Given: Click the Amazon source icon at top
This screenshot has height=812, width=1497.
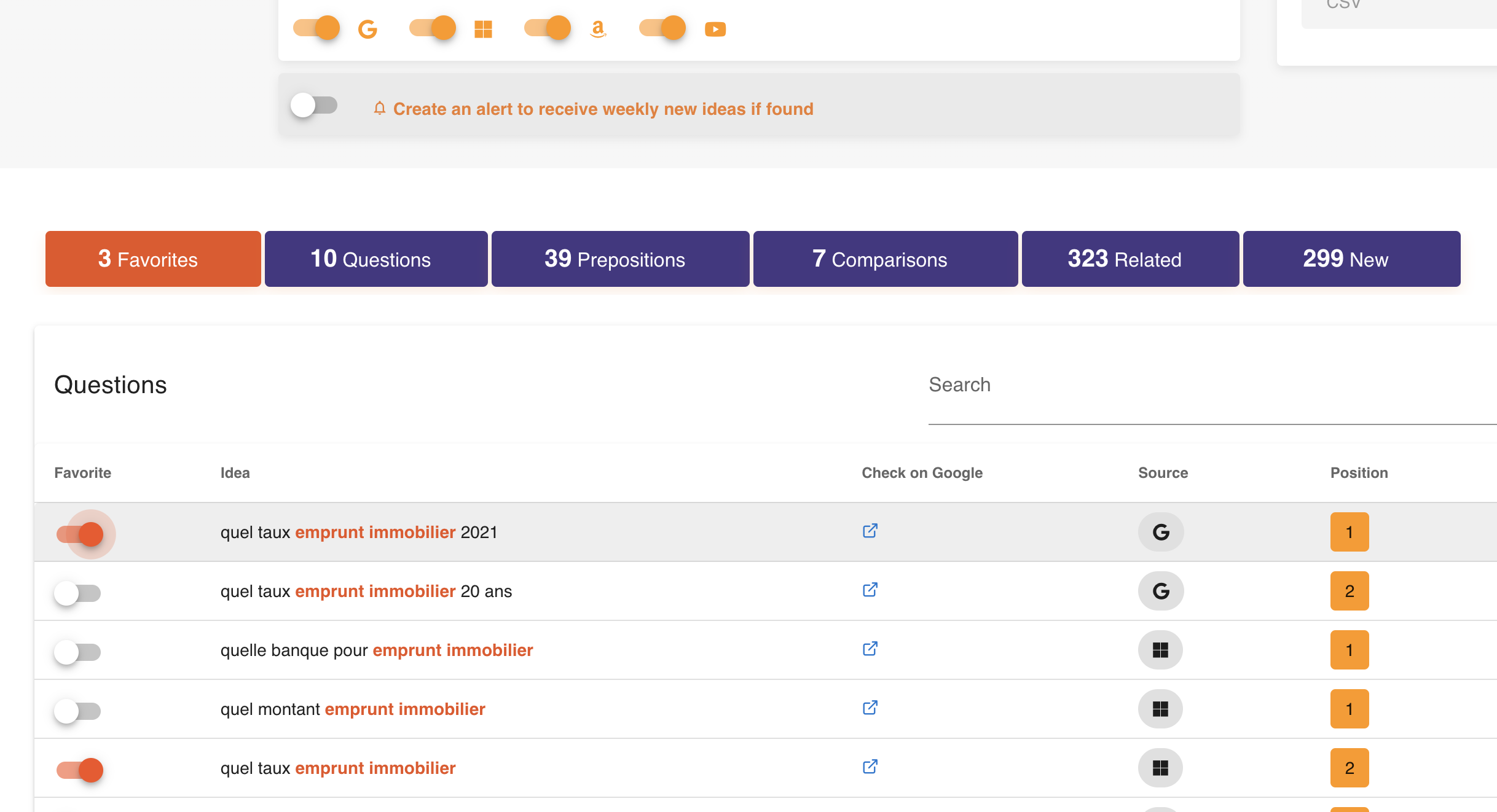Looking at the screenshot, I should [x=598, y=29].
